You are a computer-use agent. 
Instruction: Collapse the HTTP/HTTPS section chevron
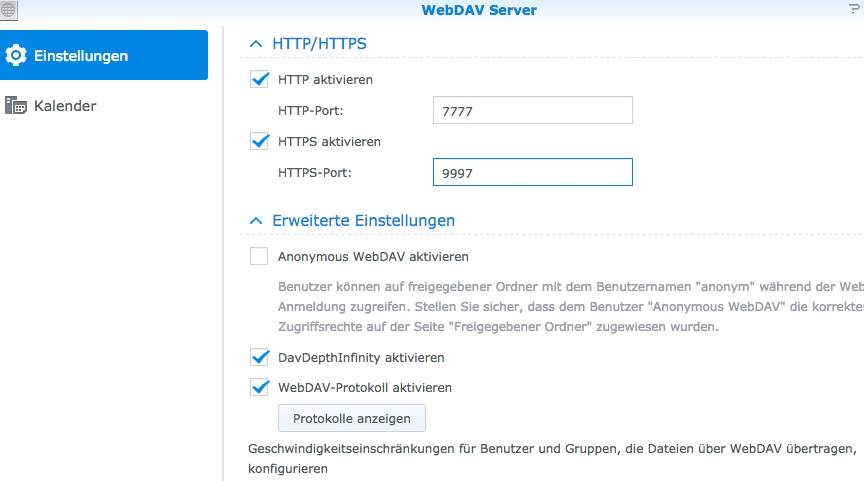click(255, 44)
